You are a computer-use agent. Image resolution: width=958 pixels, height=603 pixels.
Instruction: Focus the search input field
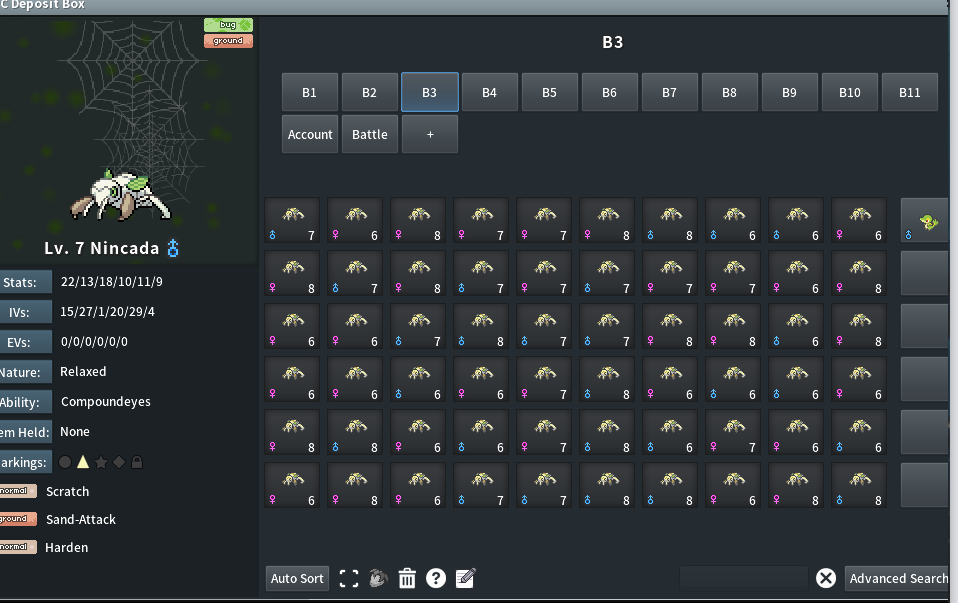click(x=744, y=578)
